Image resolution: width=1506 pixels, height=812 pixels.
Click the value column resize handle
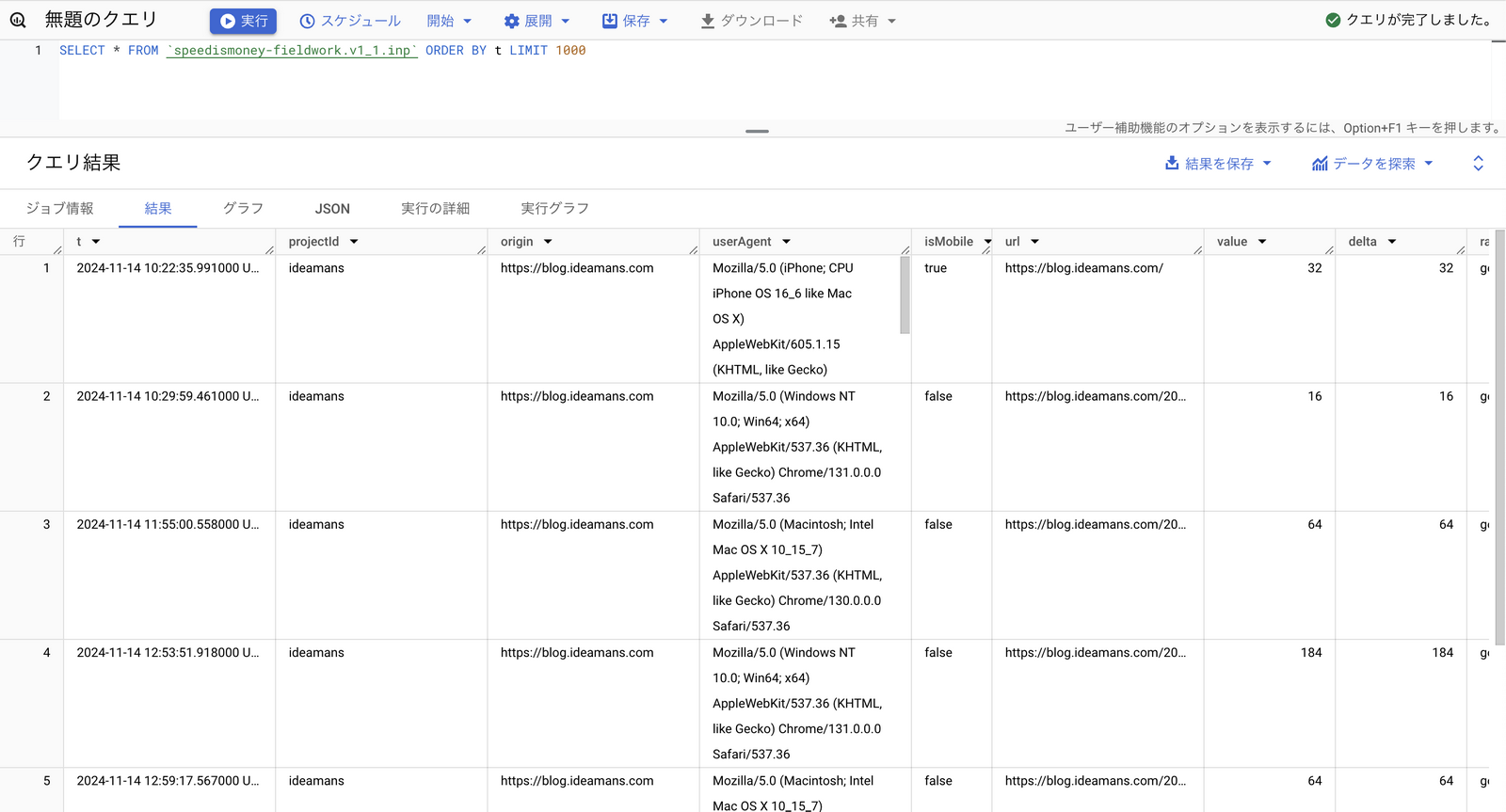point(1330,249)
